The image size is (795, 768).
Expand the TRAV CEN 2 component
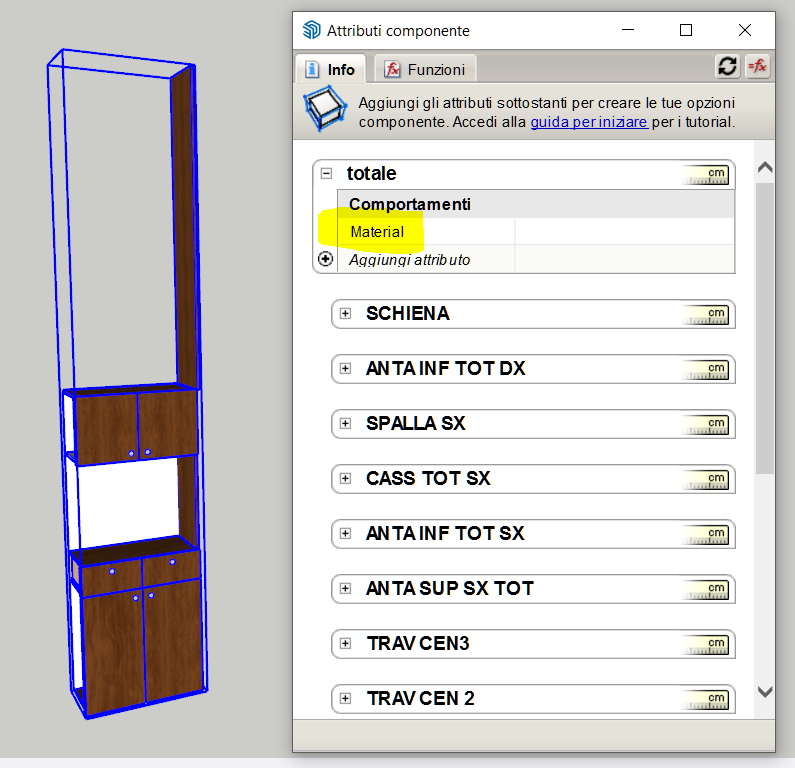pyautogui.click(x=345, y=698)
